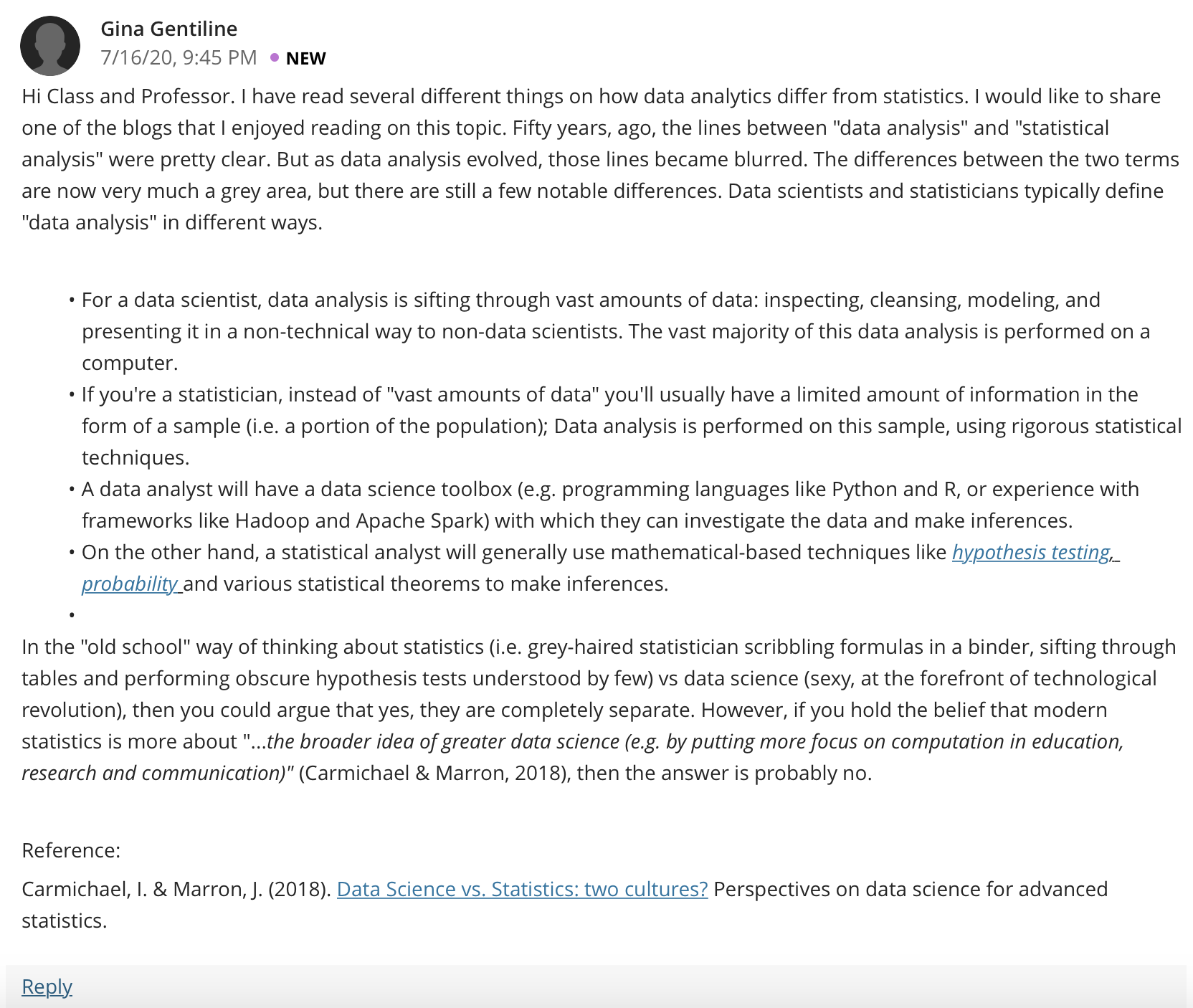
Task: Reply to Gina's post
Action: point(47,986)
